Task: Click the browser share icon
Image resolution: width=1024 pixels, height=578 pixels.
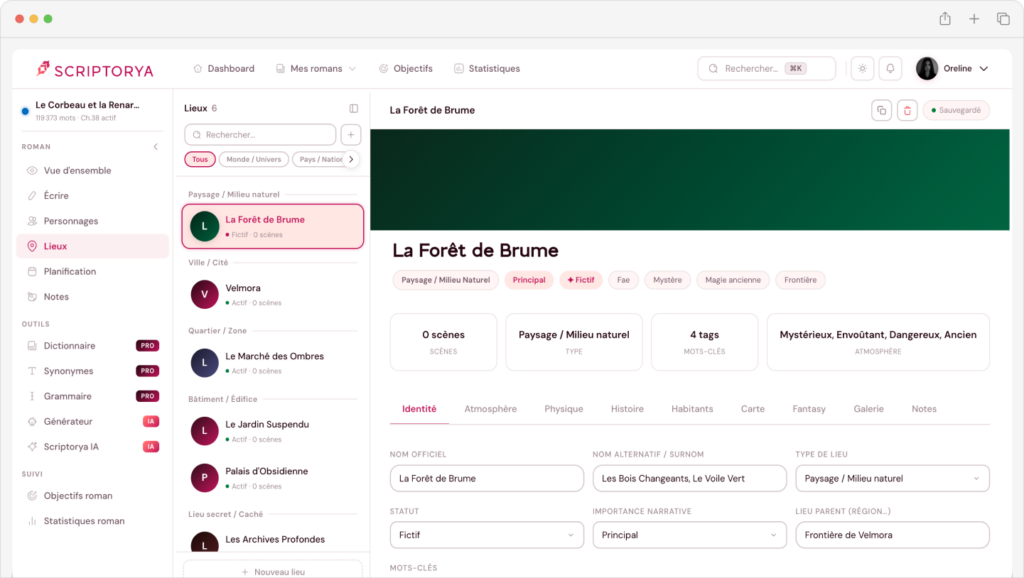Action: click(945, 19)
